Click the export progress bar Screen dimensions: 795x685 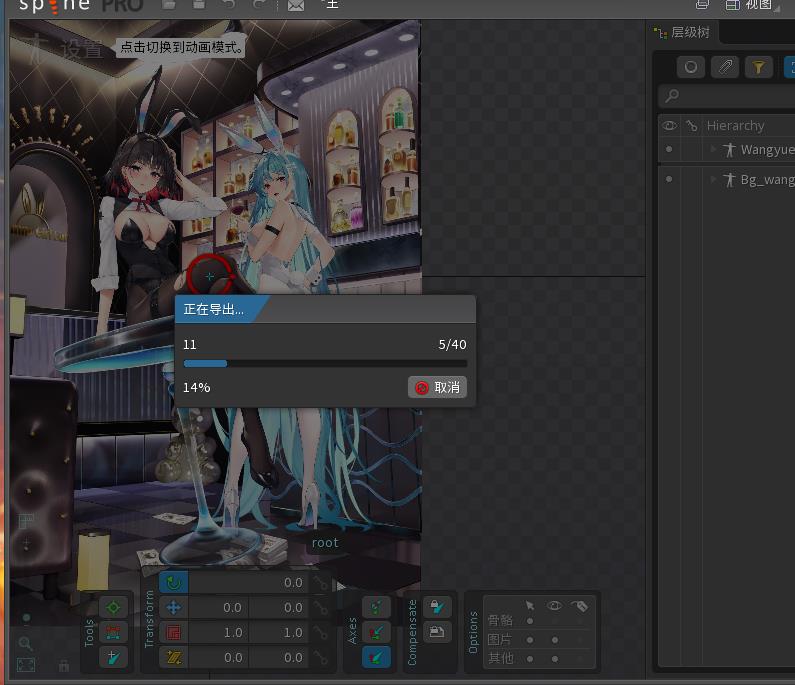[x=325, y=364]
